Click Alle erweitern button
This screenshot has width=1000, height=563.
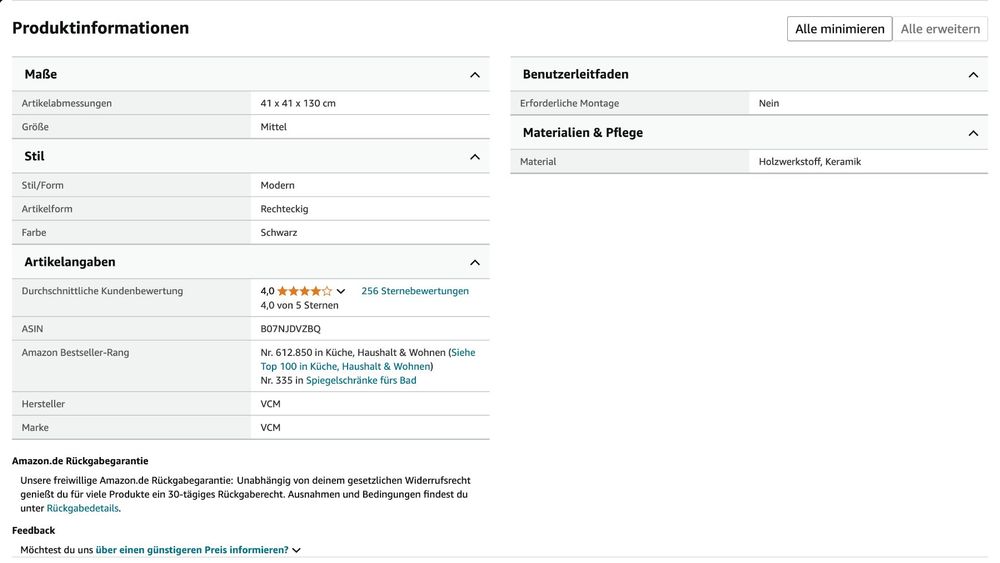pos(940,29)
